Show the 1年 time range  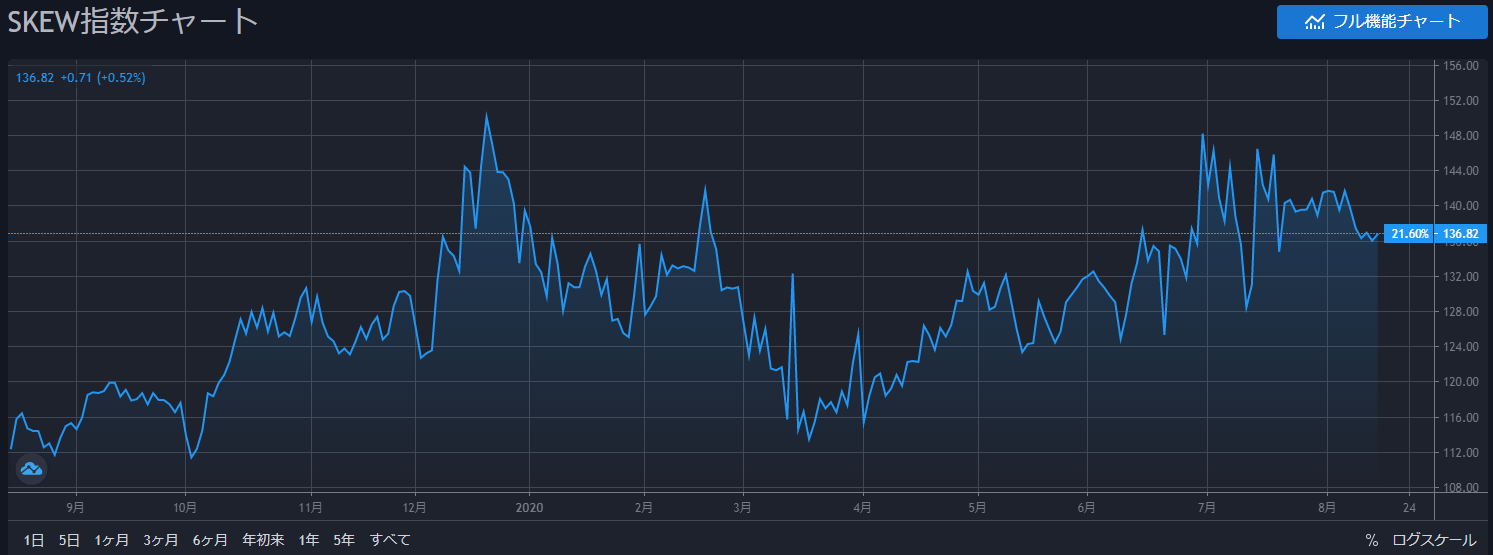309,540
